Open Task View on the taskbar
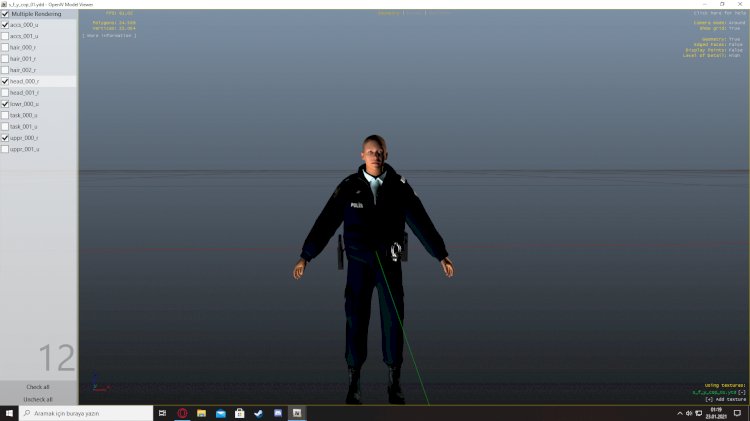Image resolution: width=750 pixels, height=421 pixels. pyautogui.click(x=162, y=413)
